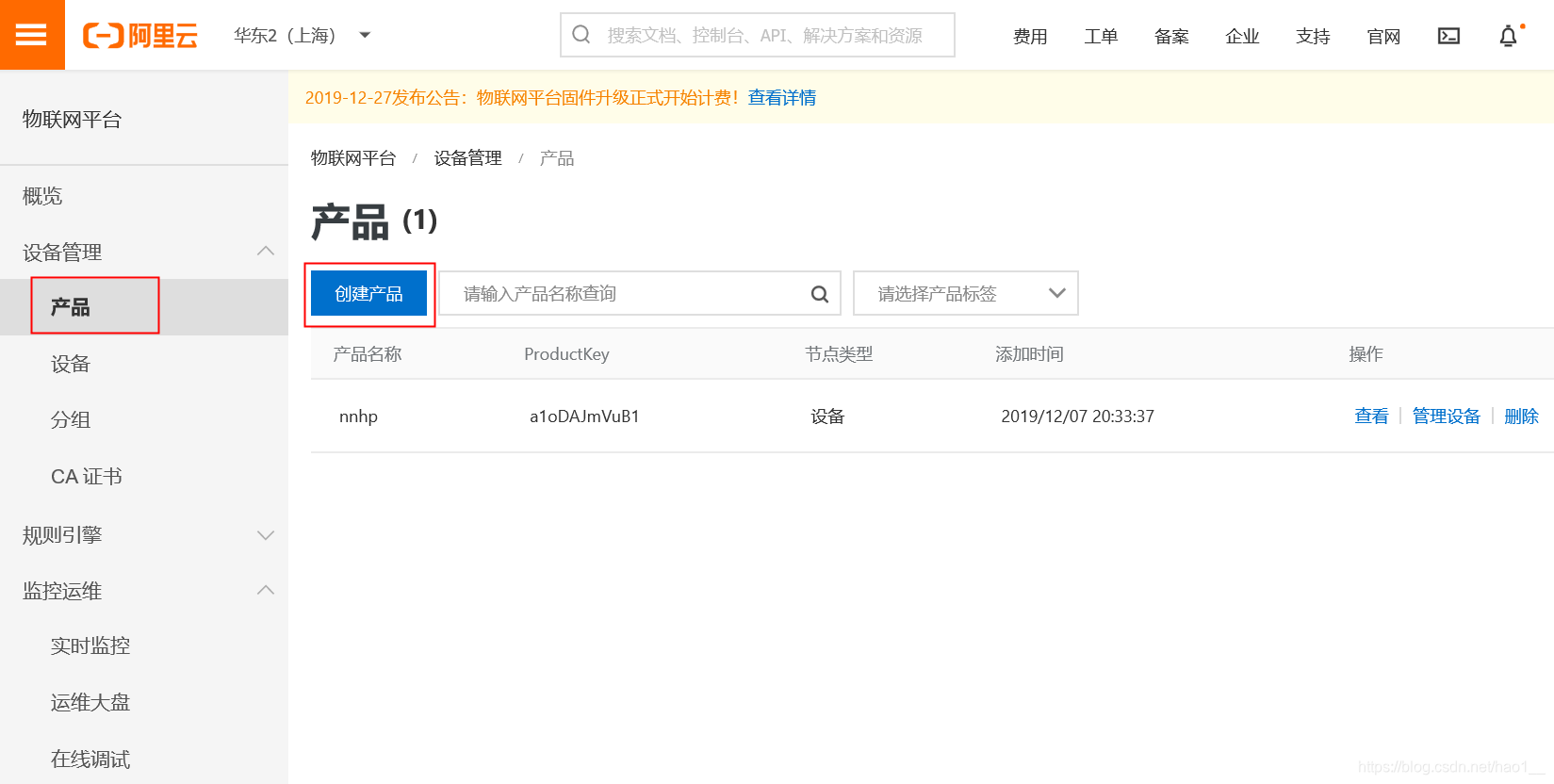This screenshot has width=1554, height=784.
Task: Go to 物联网平台 in the breadcrumb
Action: click(x=353, y=158)
